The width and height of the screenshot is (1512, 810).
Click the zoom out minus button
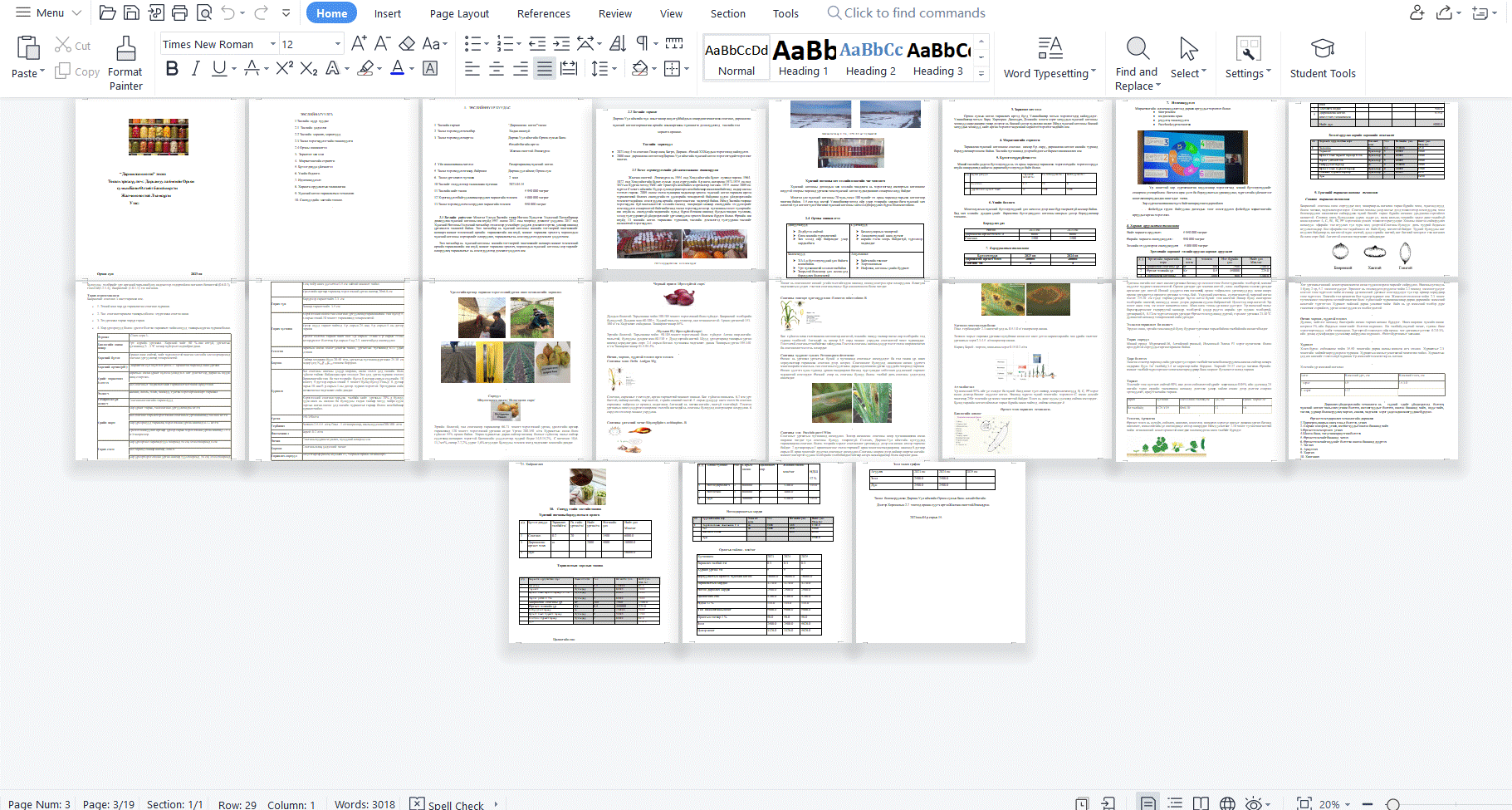tap(1366, 803)
